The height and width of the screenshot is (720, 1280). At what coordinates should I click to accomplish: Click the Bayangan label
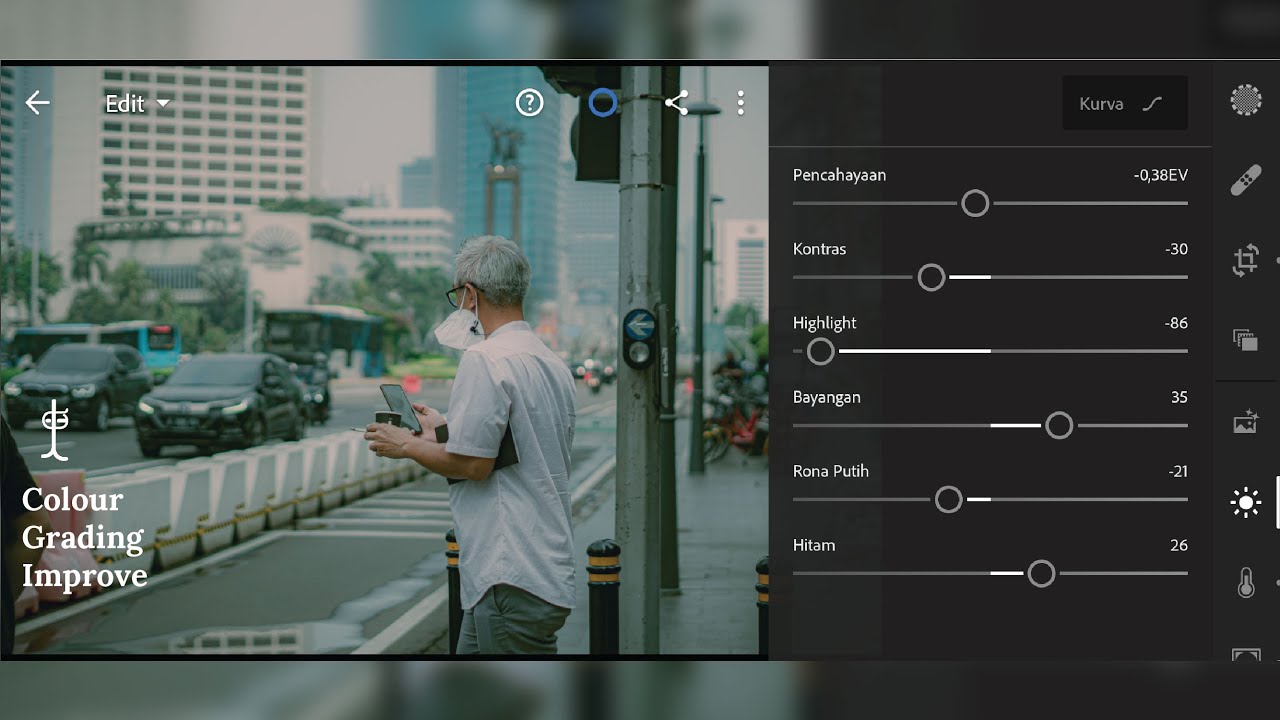point(826,397)
